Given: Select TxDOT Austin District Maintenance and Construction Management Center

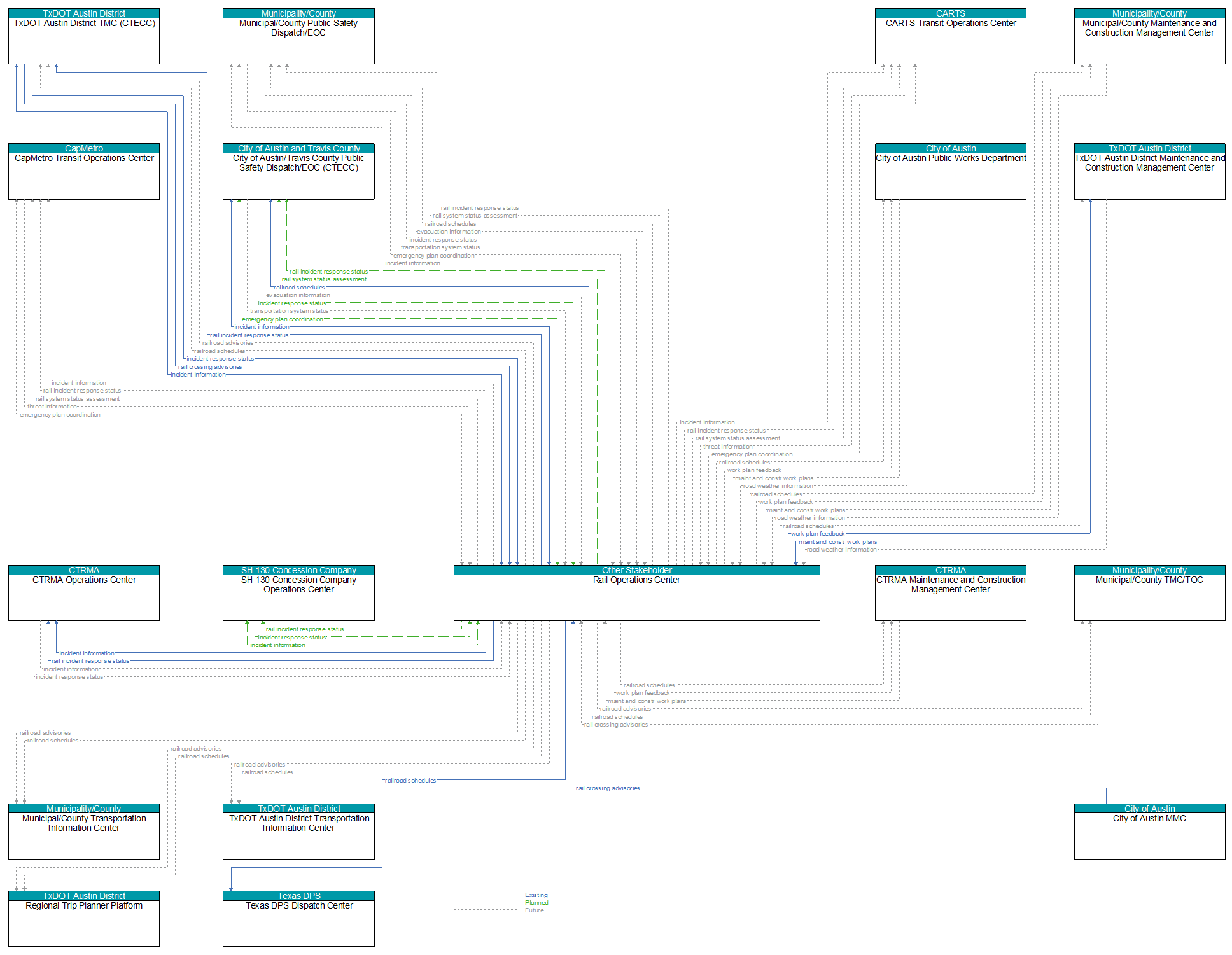Looking at the screenshot, I should coord(1149,171).
